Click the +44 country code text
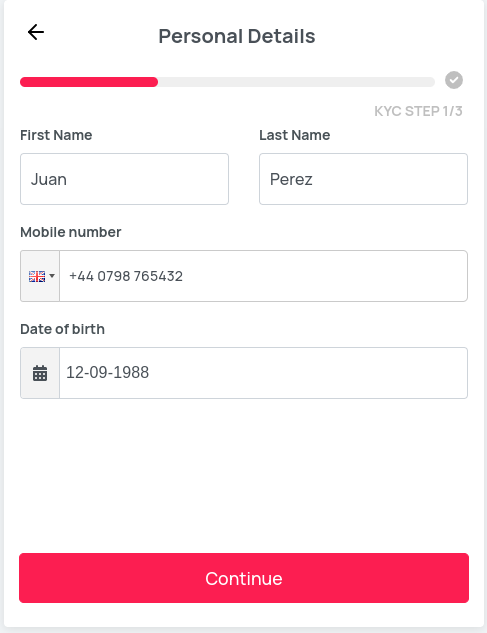487x633 pixels. coord(81,276)
